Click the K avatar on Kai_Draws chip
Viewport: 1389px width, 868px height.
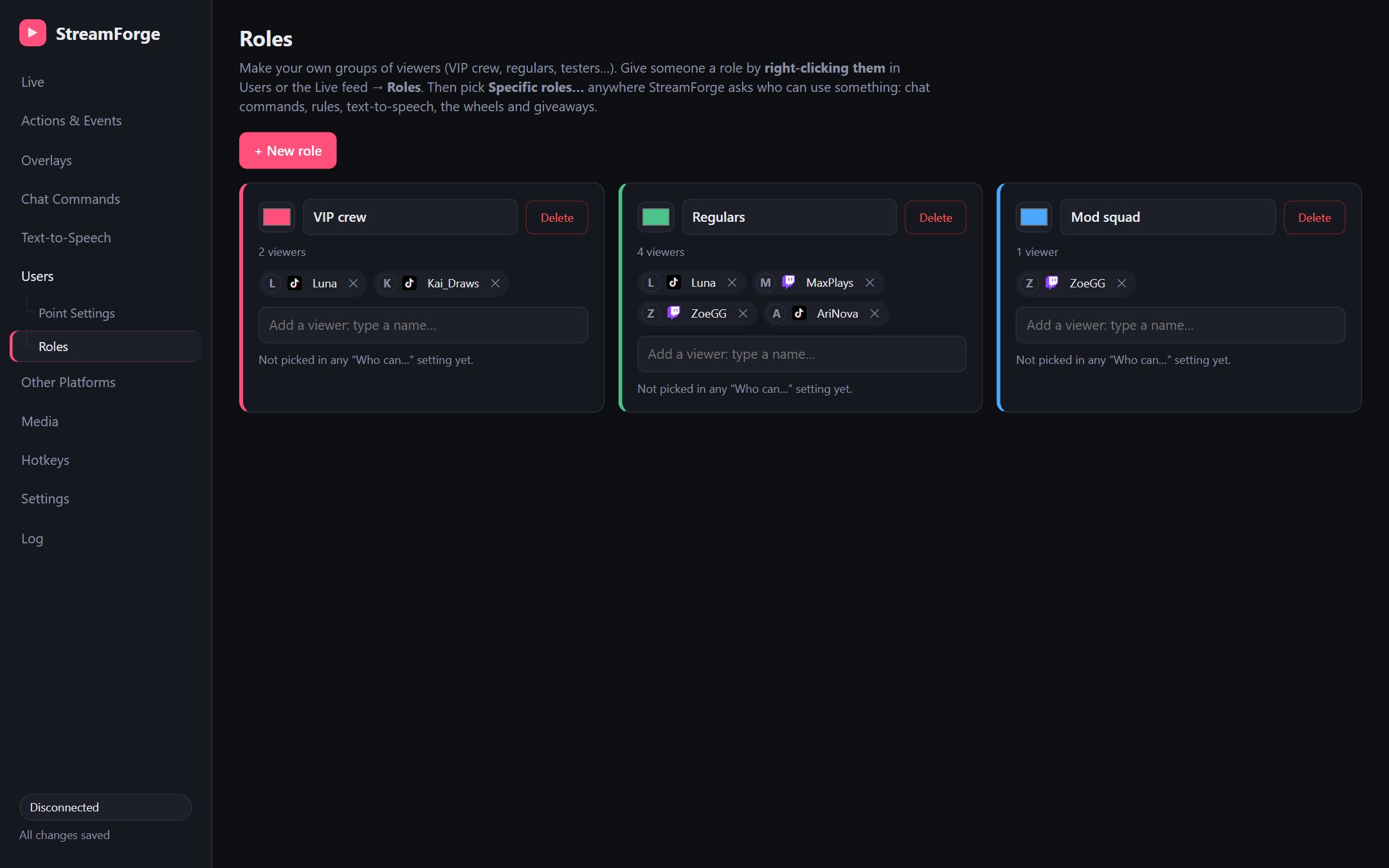tap(387, 284)
